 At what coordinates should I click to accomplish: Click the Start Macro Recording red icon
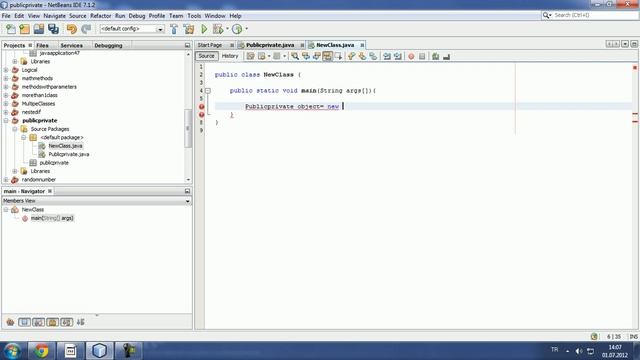coord(411,56)
